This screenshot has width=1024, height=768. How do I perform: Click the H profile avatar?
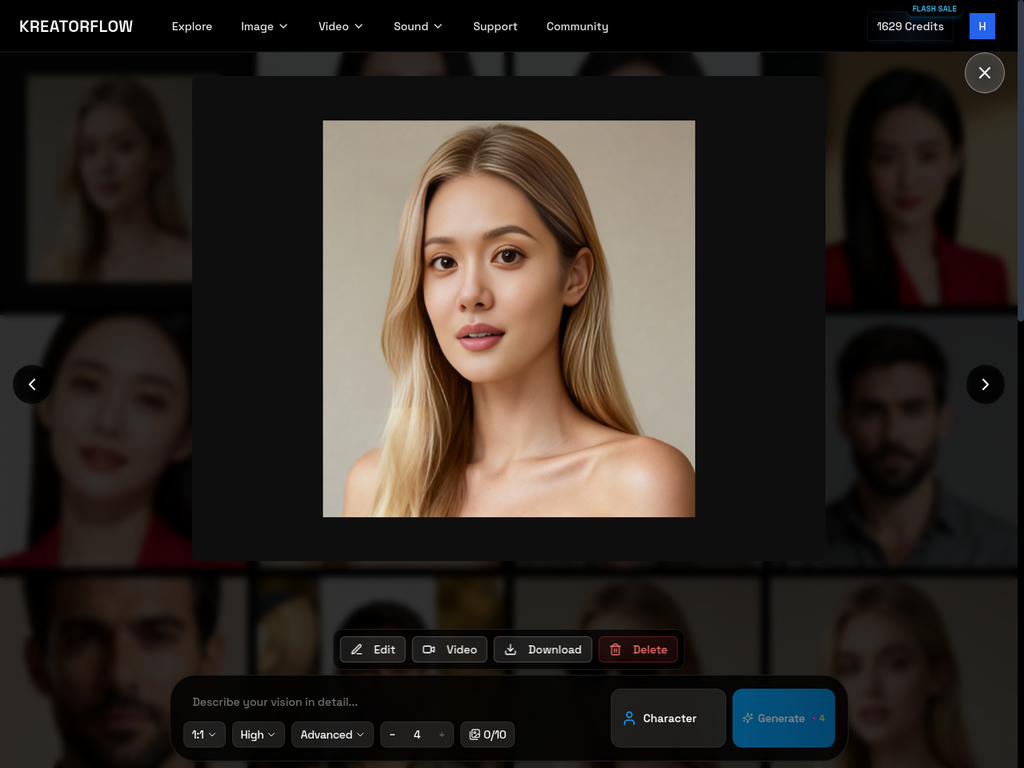coord(981,26)
